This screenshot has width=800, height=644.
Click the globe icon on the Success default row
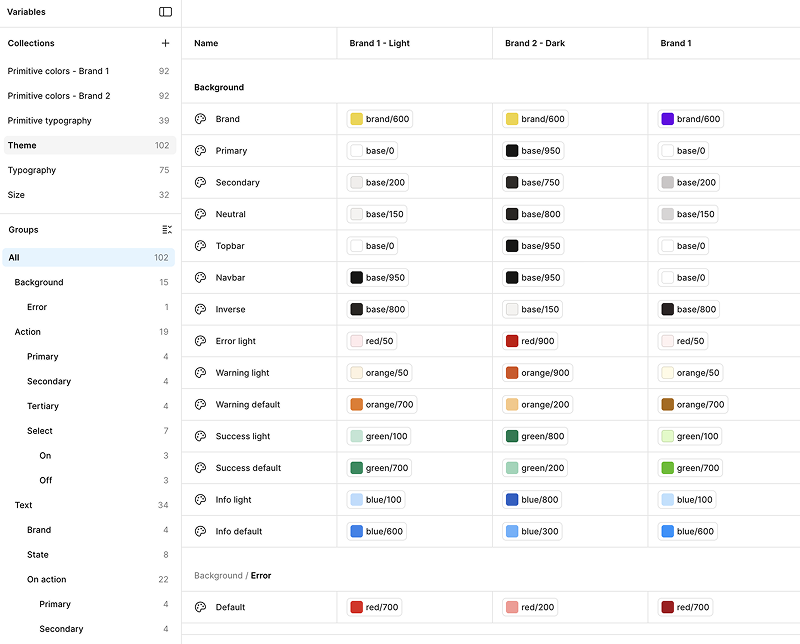(x=203, y=467)
